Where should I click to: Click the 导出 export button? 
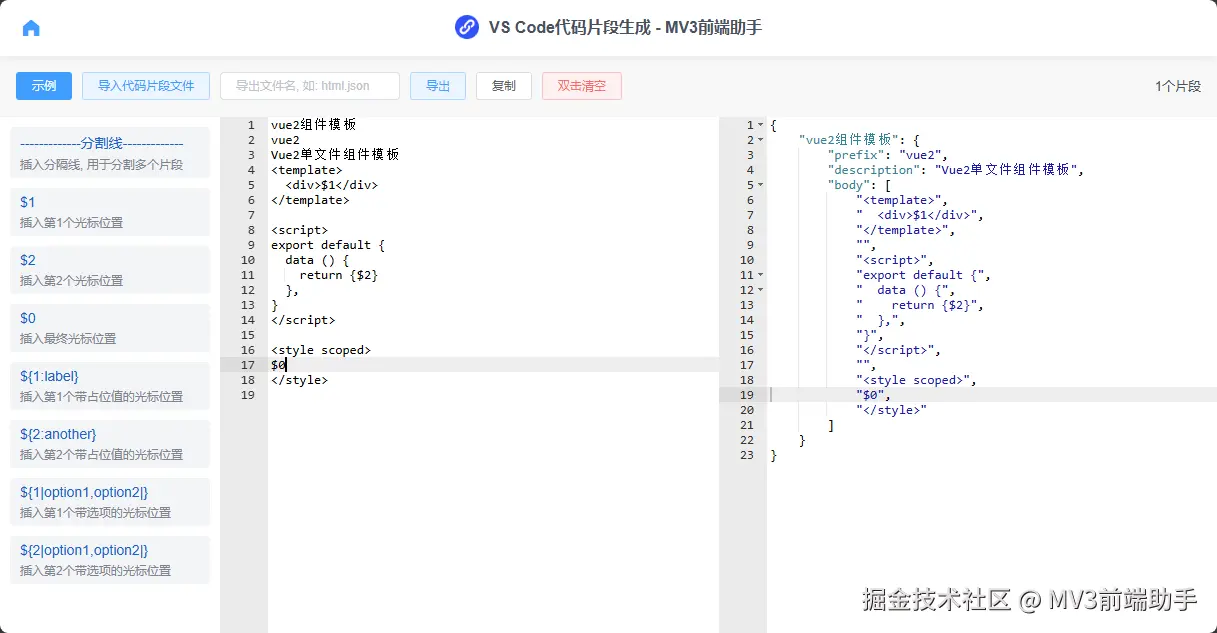point(438,86)
